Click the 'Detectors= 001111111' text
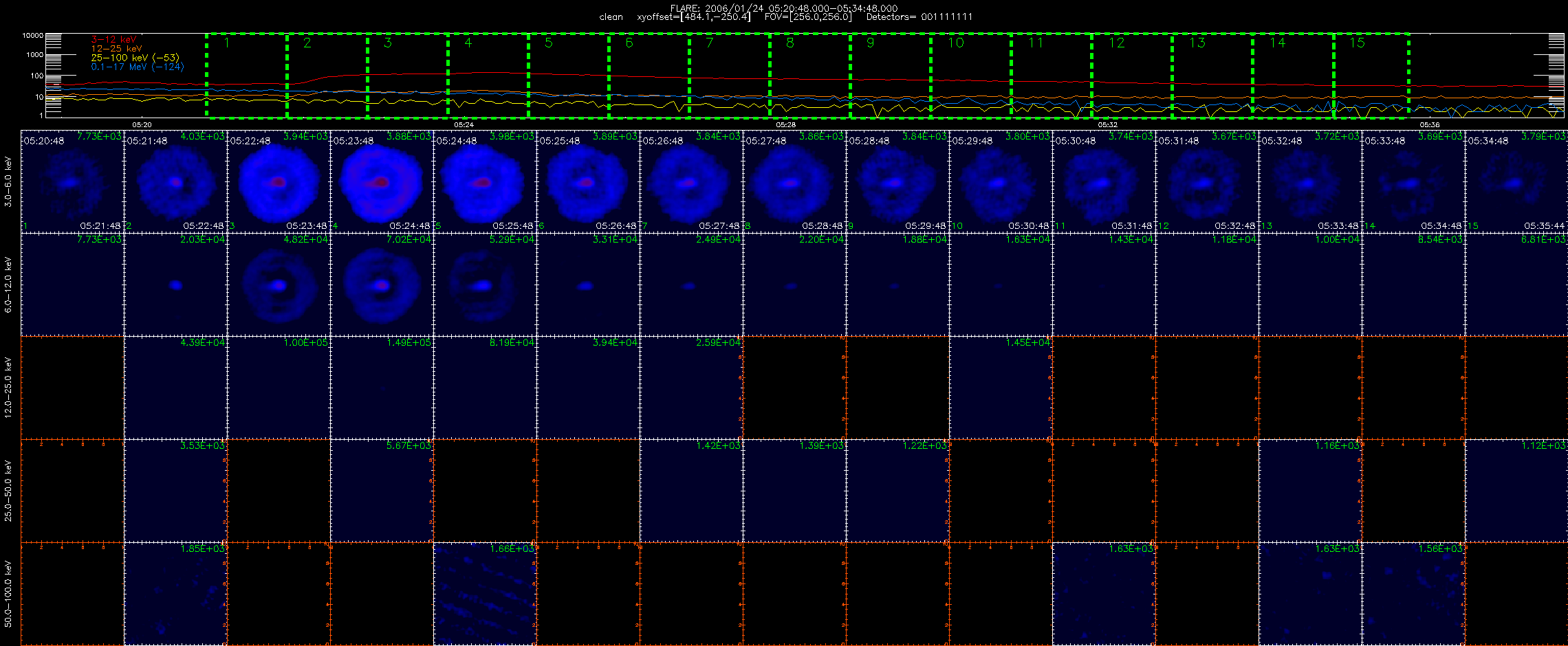The height and width of the screenshot is (646, 1568). click(x=919, y=16)
